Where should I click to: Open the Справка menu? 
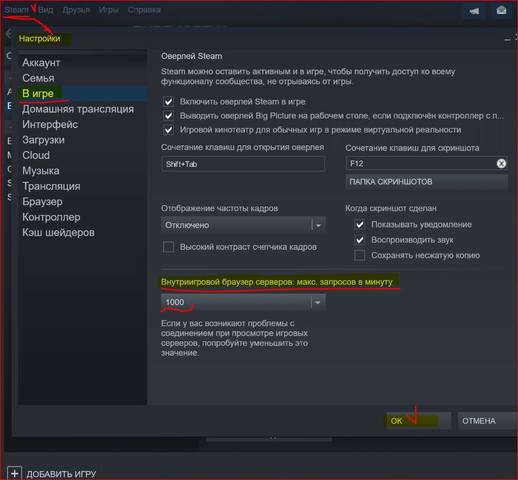pos(144,10)
